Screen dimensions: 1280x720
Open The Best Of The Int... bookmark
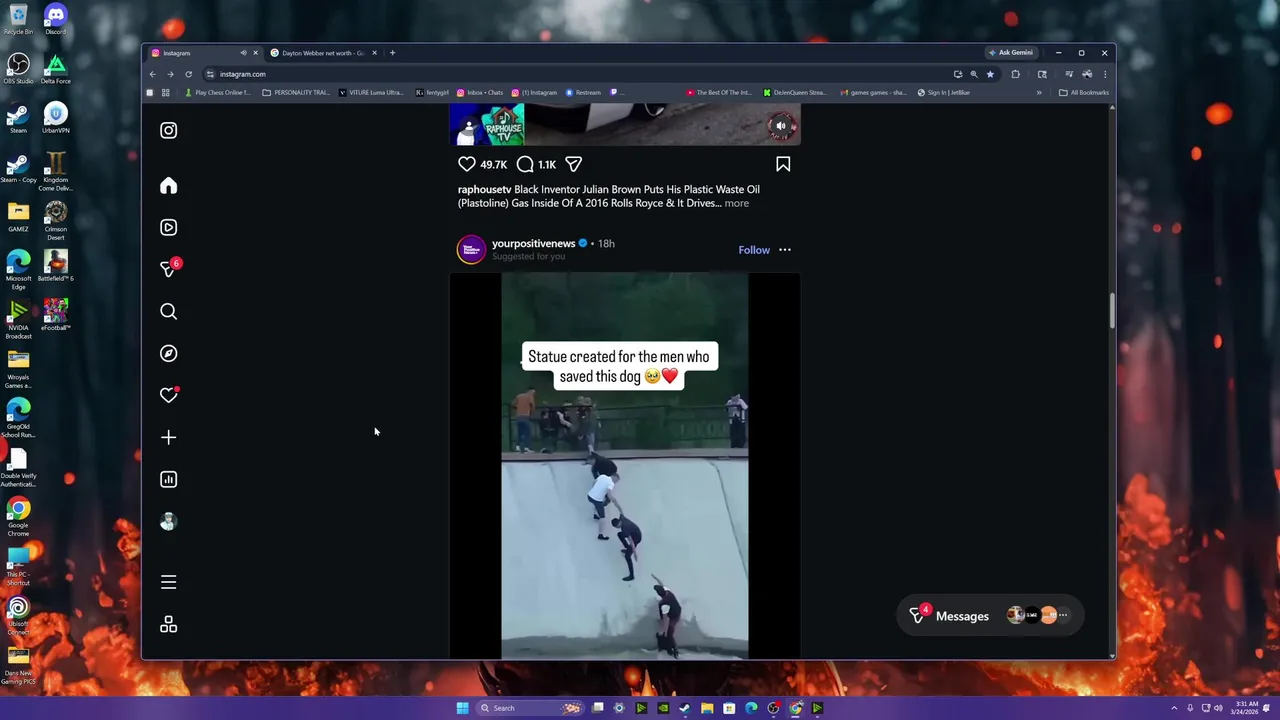click(719, 92)
